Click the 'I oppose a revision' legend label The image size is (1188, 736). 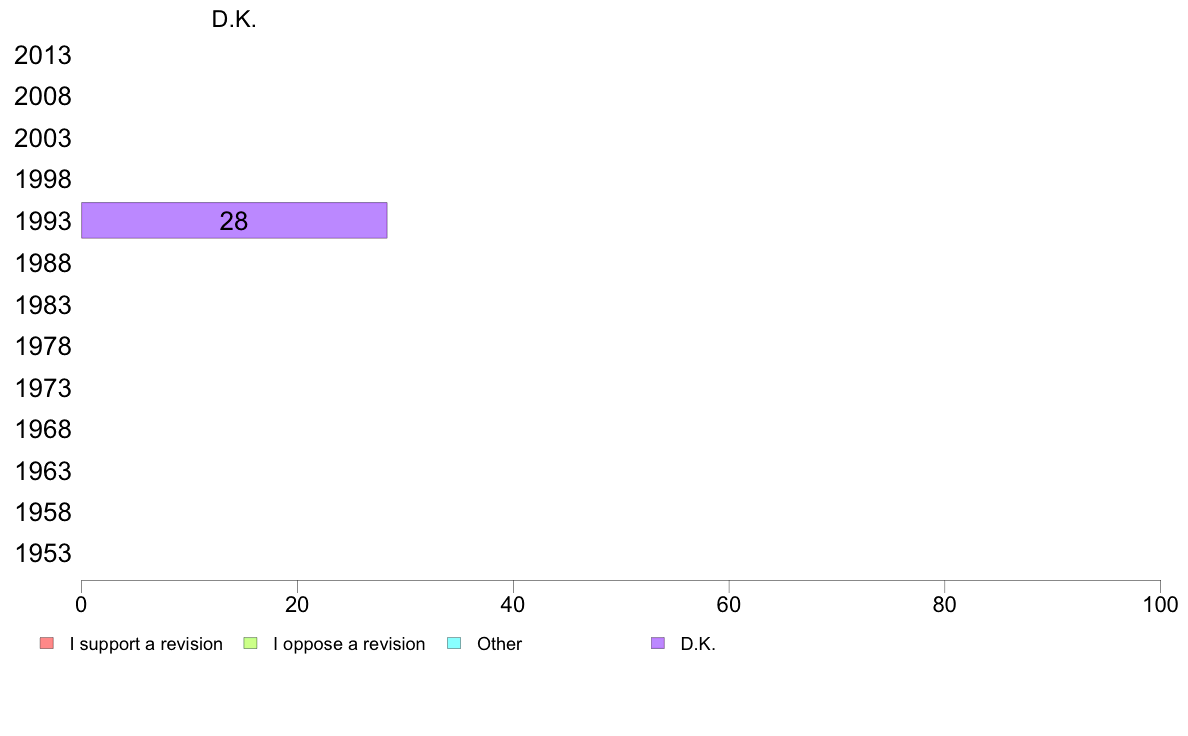point(349,644)
